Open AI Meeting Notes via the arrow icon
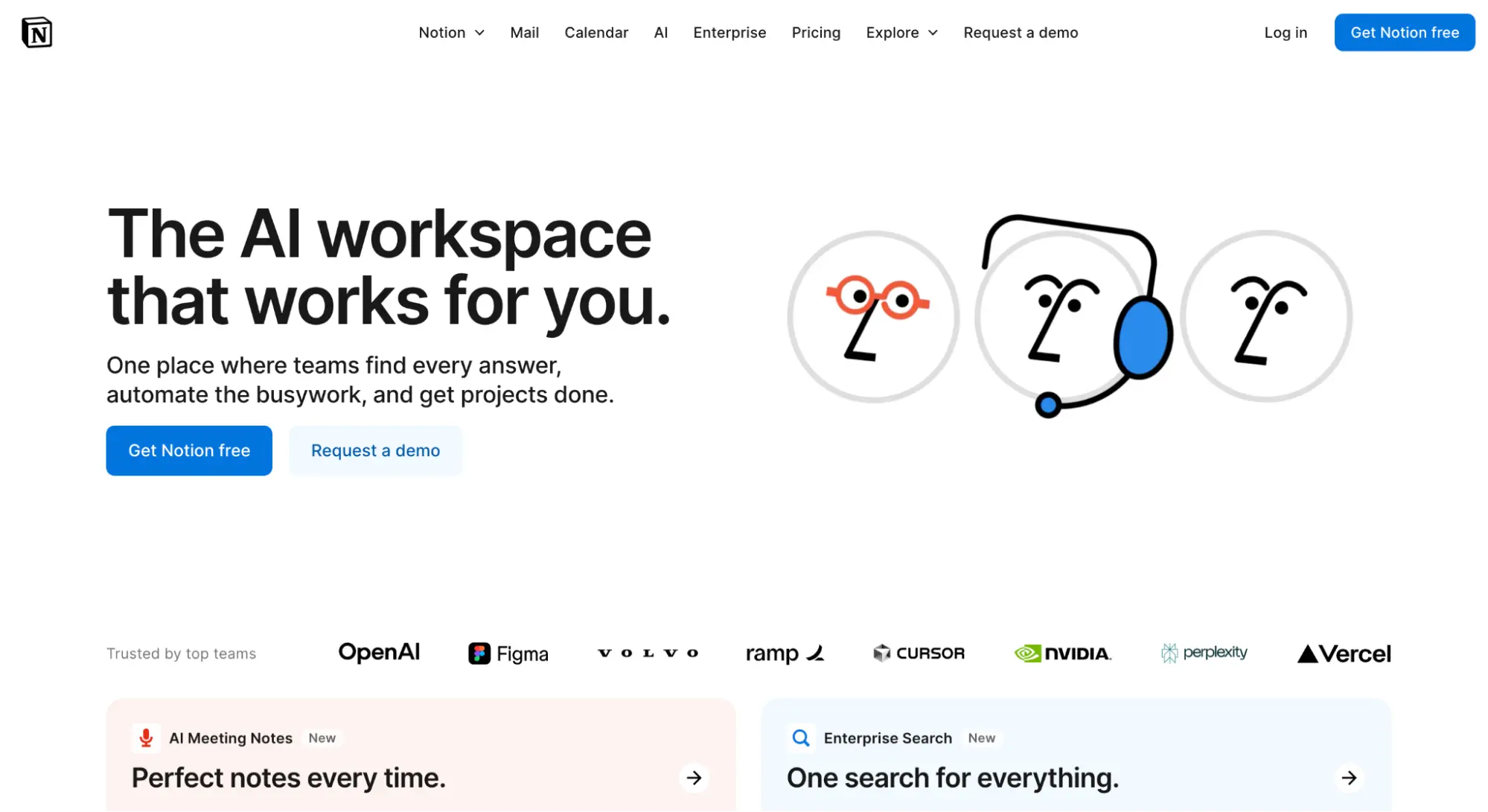The width and height of the screenshot is (1488, 812). [x=694, y=778]
